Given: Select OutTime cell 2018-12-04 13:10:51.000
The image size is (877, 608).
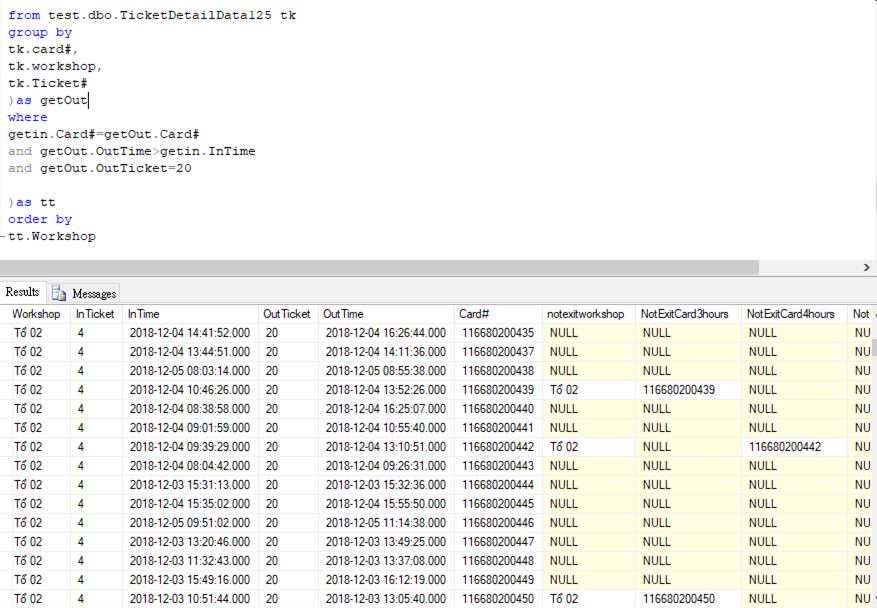Looking at the screenshot, I should click(386, 447).
